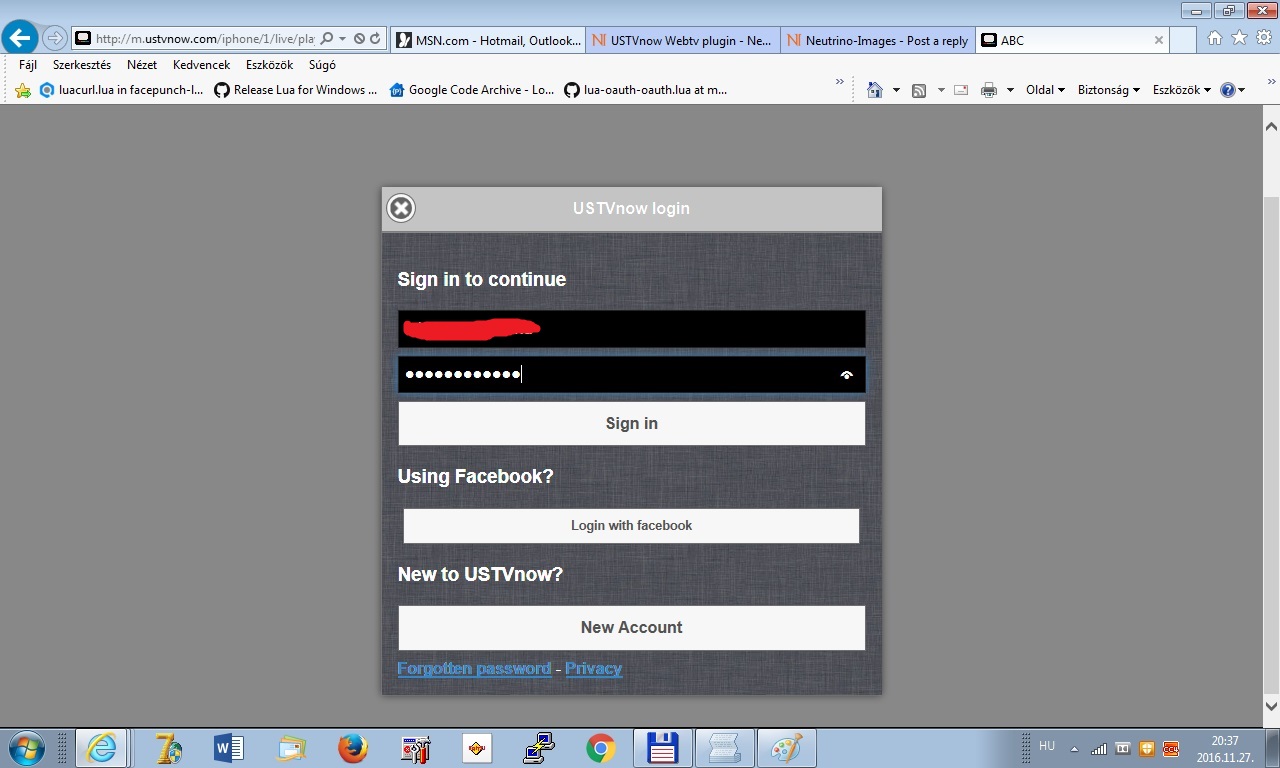Click the browser back arrow button
This screenshot has height=768, width=1280.
[x=20, y=39]
